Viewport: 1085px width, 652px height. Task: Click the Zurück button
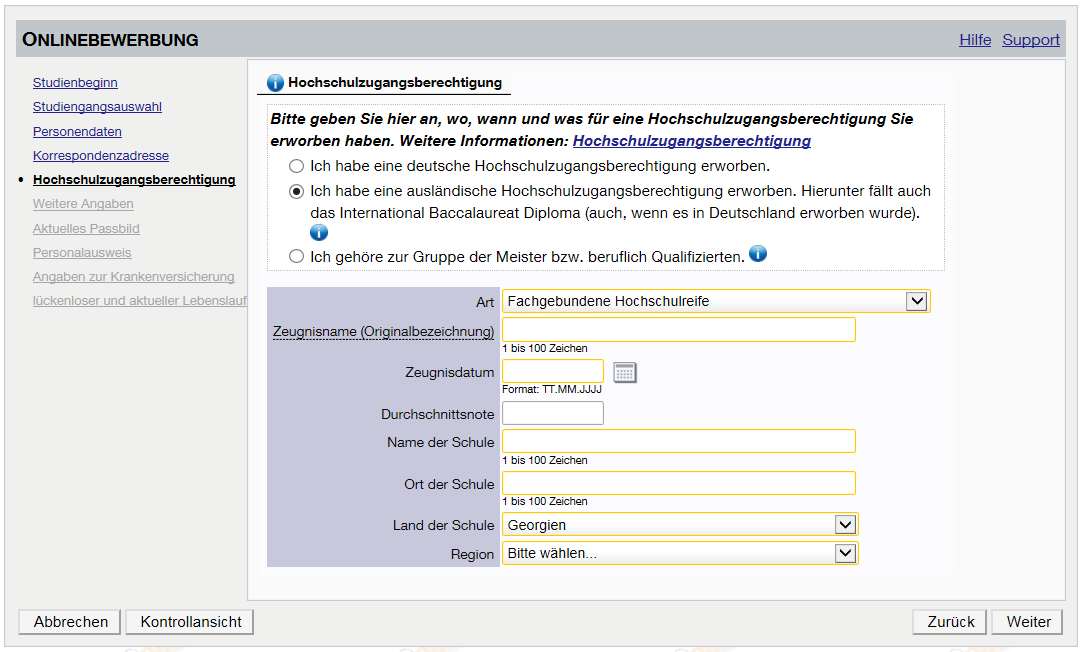point(950,622)
